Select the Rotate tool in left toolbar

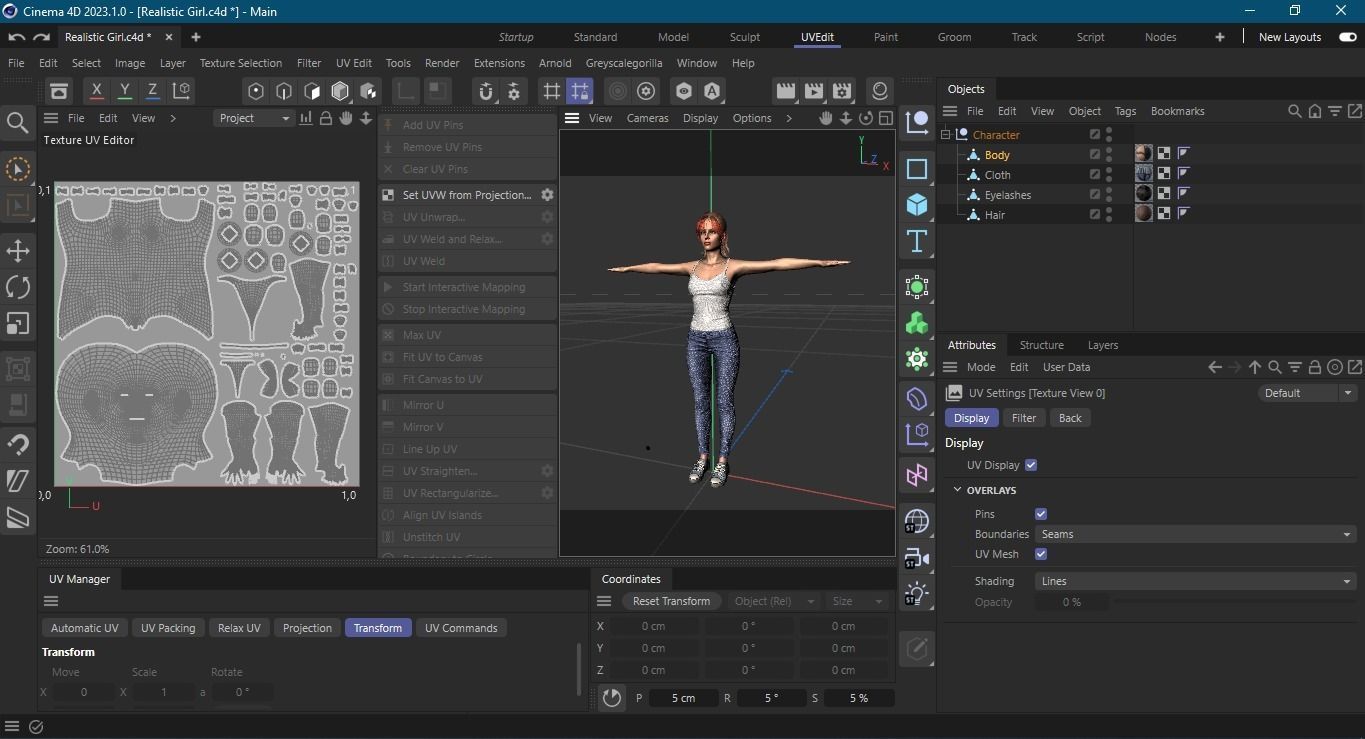[x=18, y=287]
